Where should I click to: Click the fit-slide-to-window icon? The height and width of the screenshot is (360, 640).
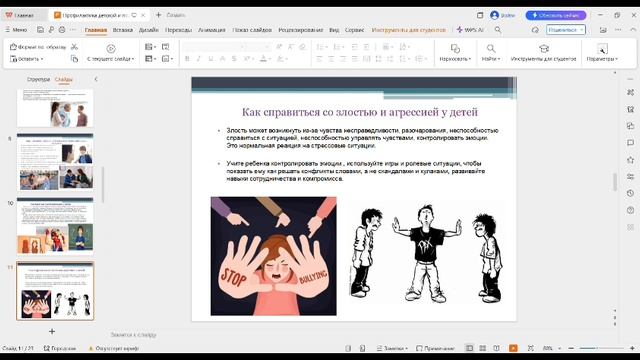pos(530,348)
